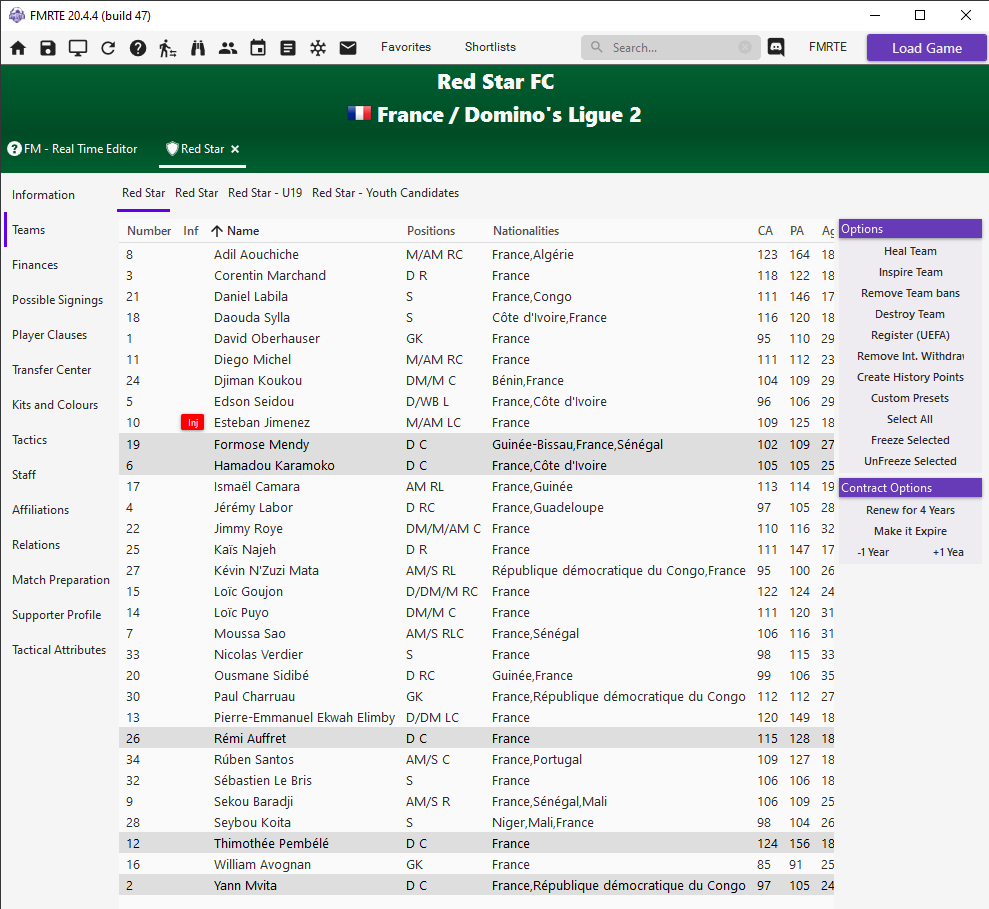This screenshot has height=909, width=989.
Task: Click the shield icon on Red Star tab
Action: (172, 149)
